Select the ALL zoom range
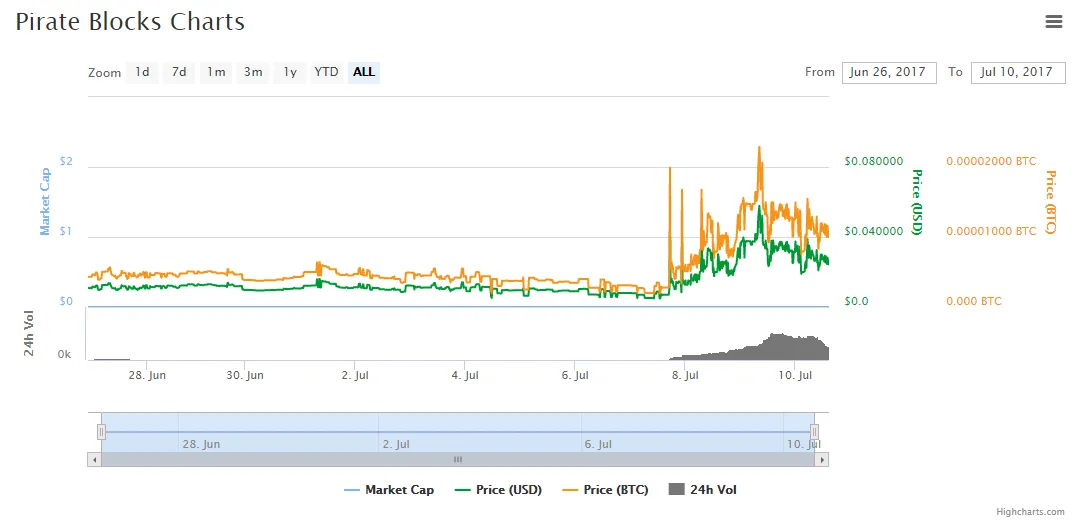1079x526 pixels. [364, 72]
